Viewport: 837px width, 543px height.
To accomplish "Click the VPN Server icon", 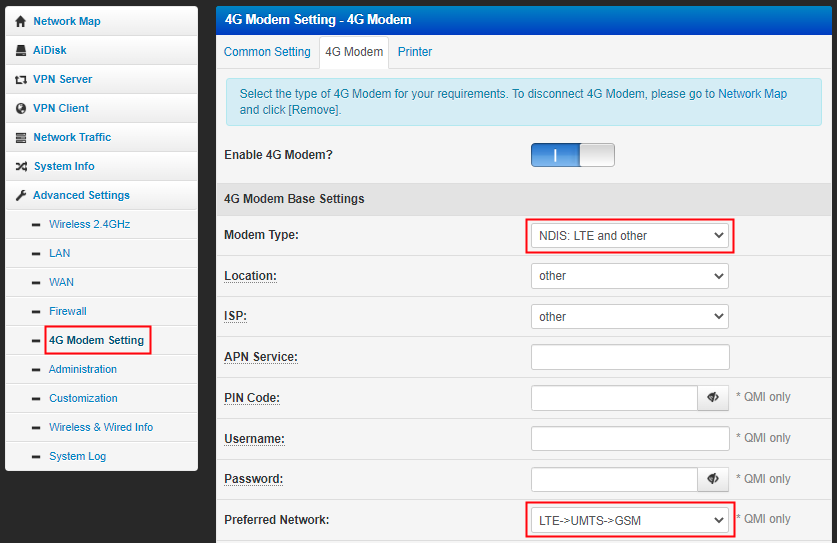I will (x=20, y=79).
